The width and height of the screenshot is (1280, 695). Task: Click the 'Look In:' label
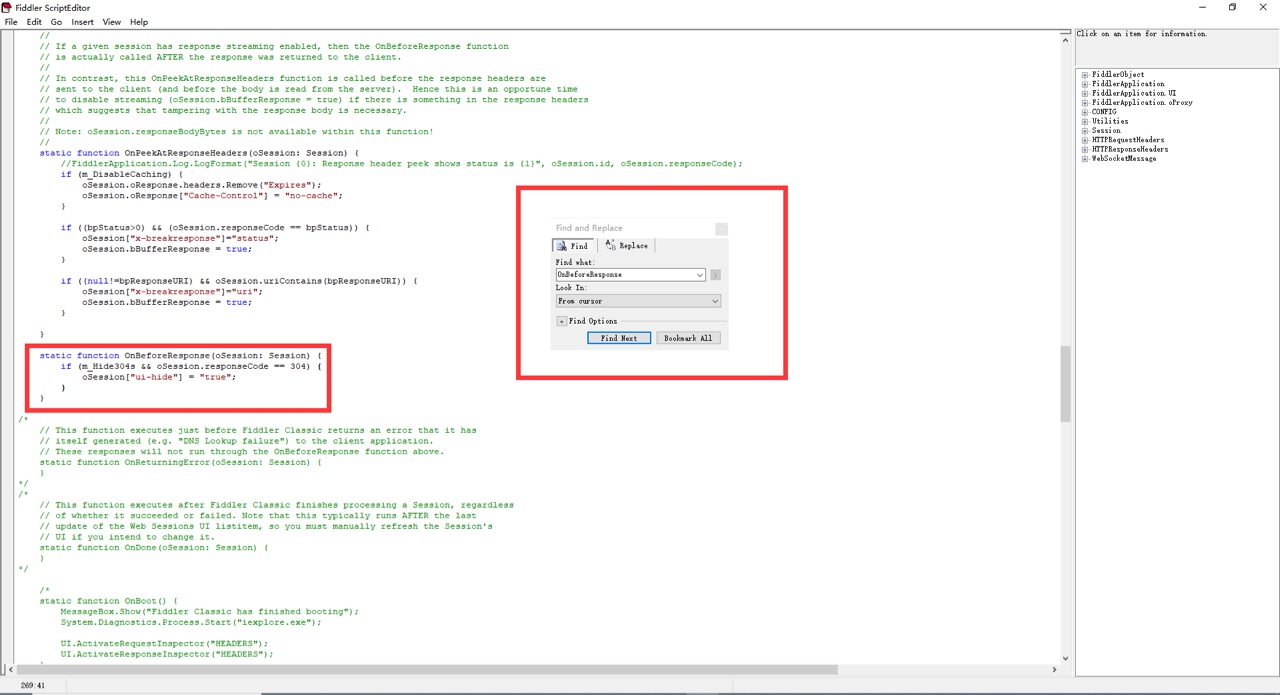(571, 288)
